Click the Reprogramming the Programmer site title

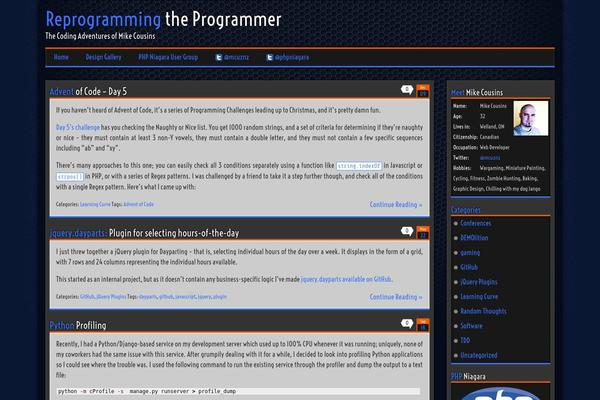163,20
